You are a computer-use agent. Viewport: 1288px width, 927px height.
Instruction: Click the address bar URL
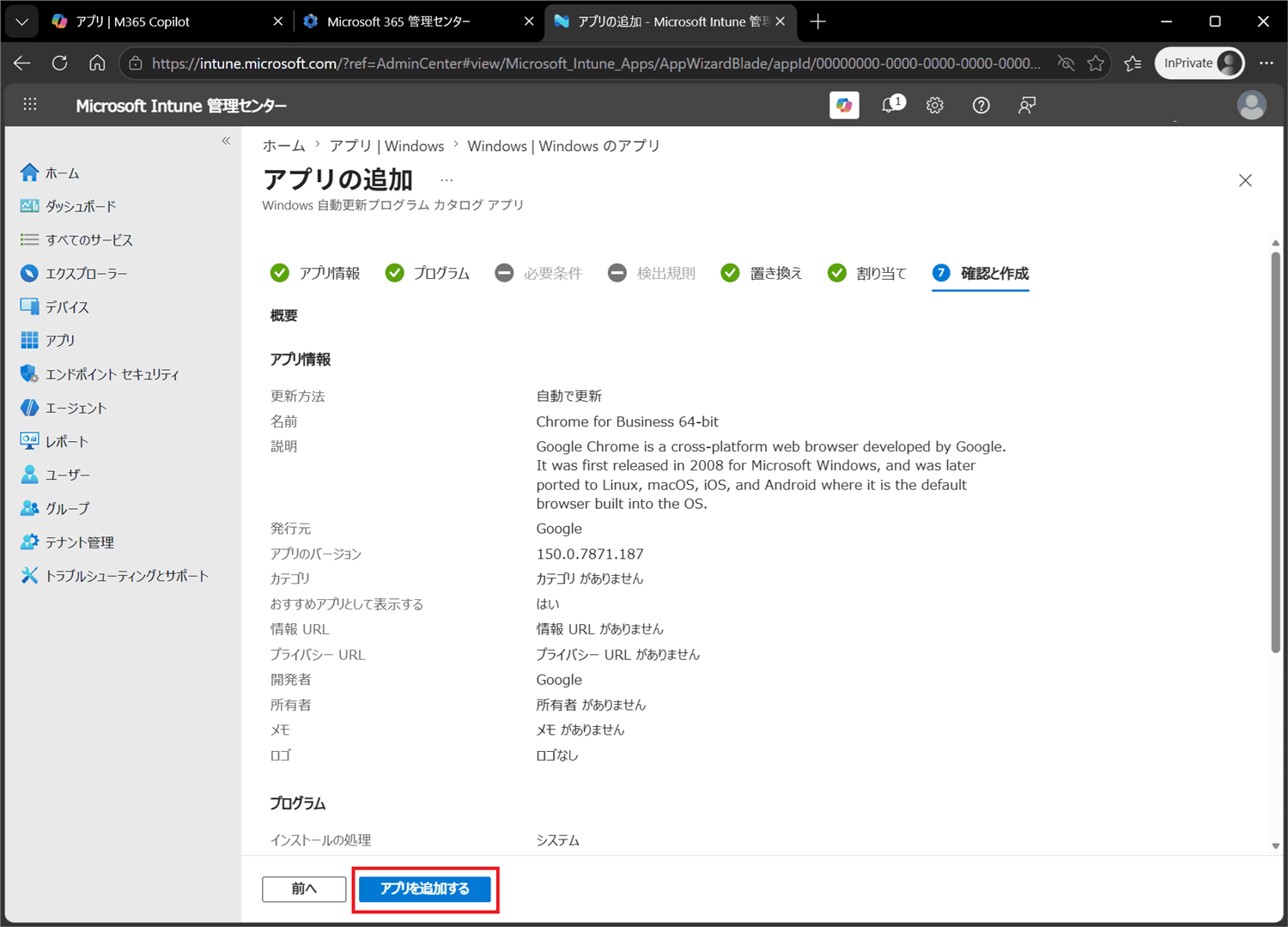pos(596,63)
